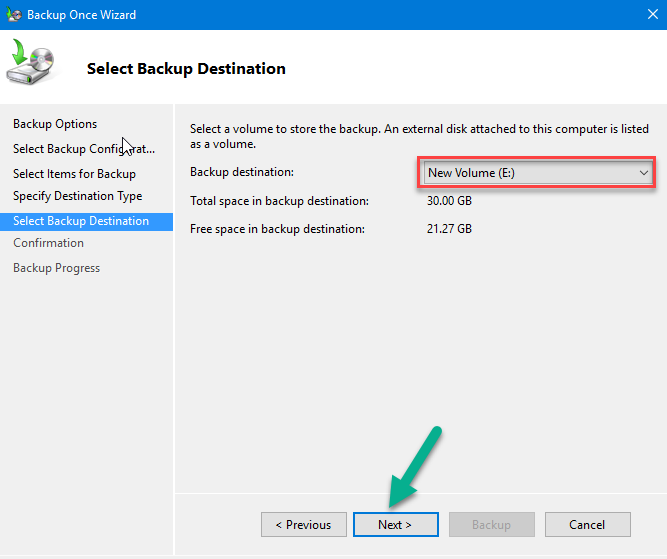667x559 pixels.
Task: Click the 30.00 GB total space value
Action: pyautogui.click(x=449, y=201)
